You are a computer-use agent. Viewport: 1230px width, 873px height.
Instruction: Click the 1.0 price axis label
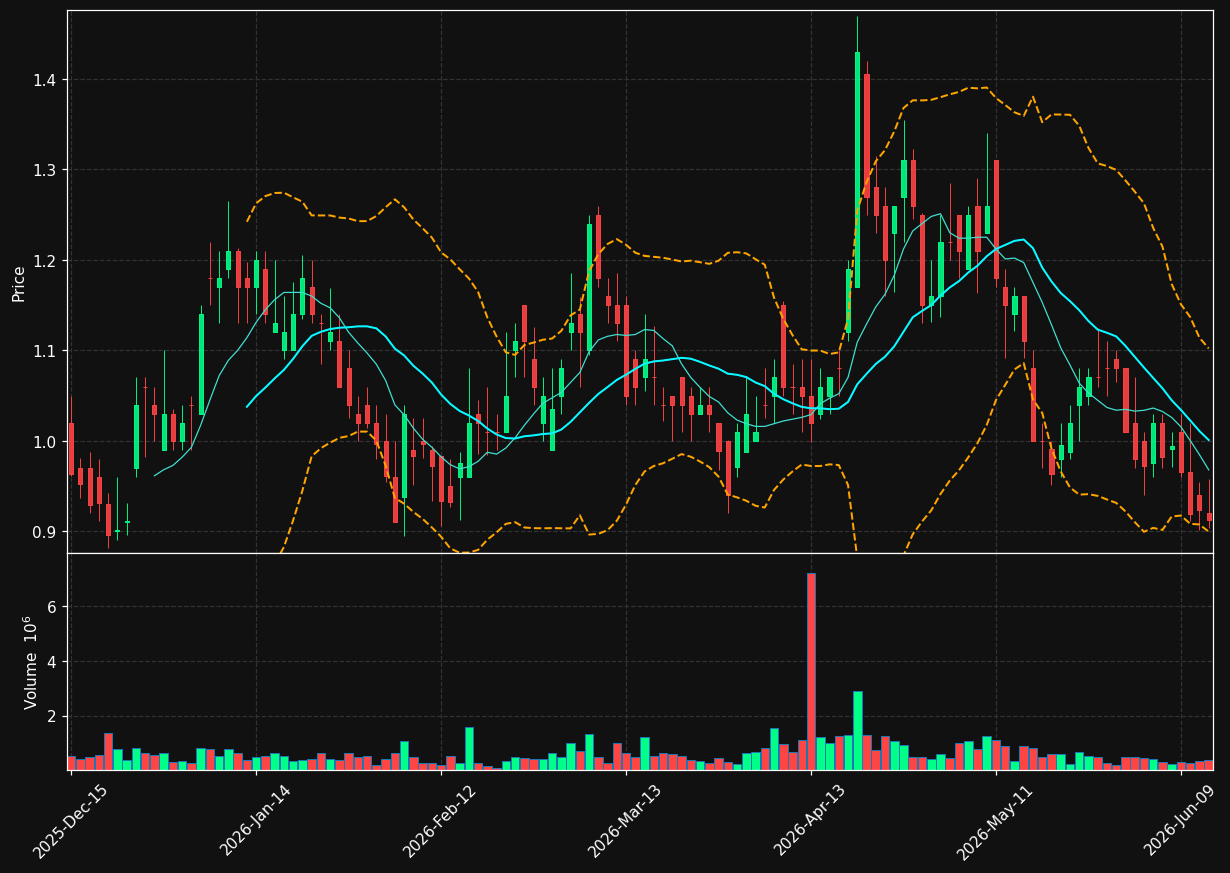click(46, 442)
